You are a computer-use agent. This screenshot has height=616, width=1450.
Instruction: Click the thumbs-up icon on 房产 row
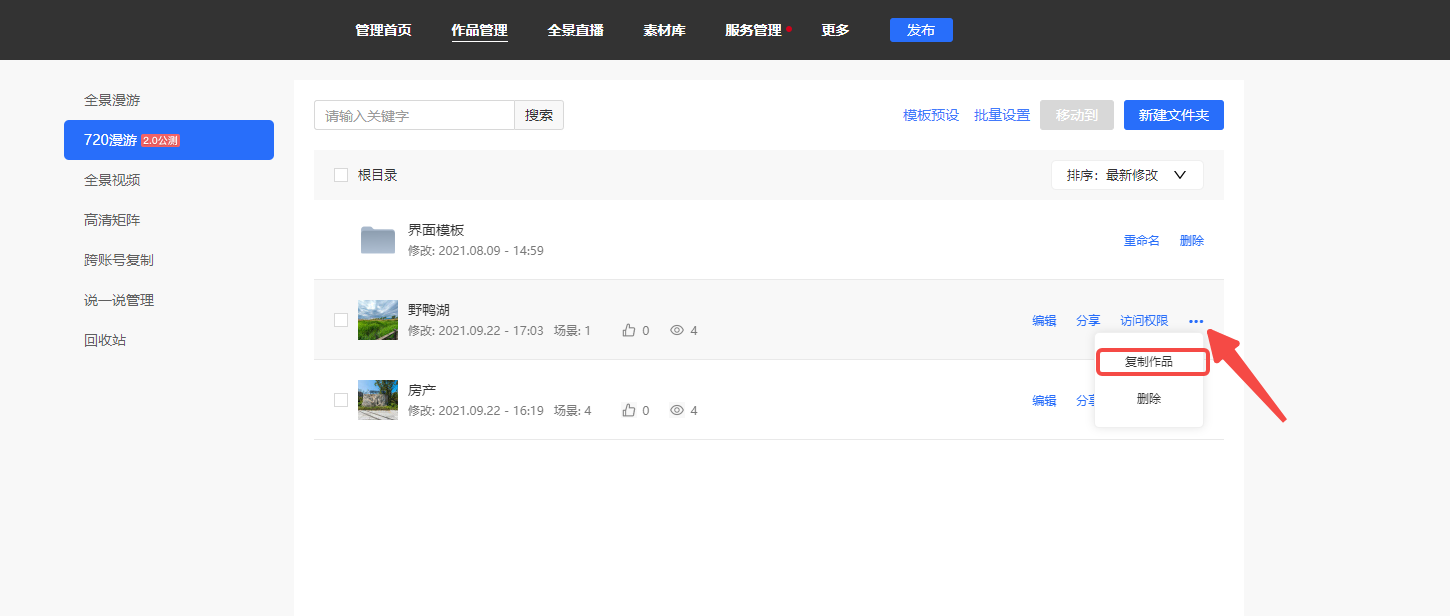click(629, 410)
